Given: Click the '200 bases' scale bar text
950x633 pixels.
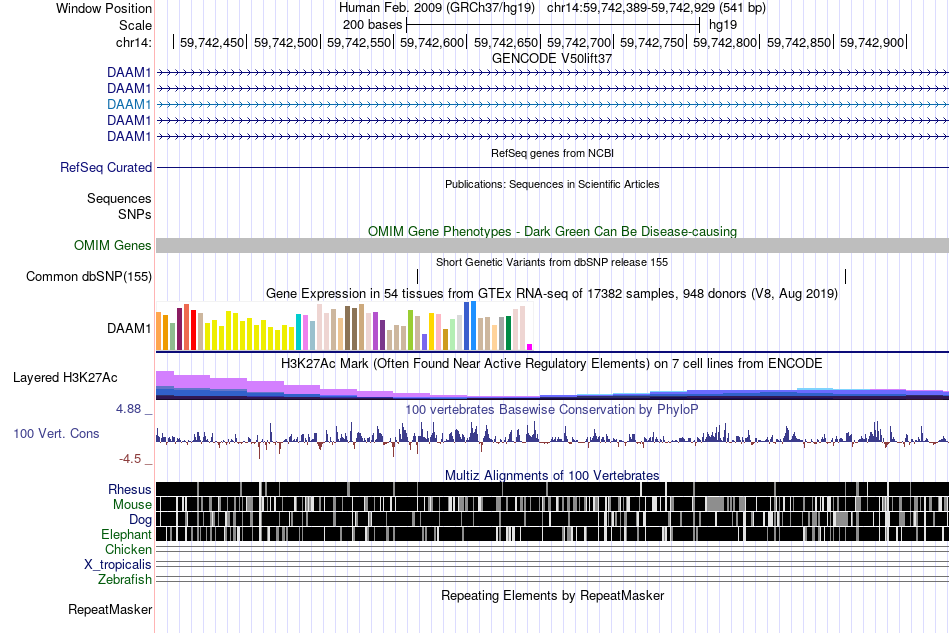Looking at the screenshot, I should pos(372,25).
